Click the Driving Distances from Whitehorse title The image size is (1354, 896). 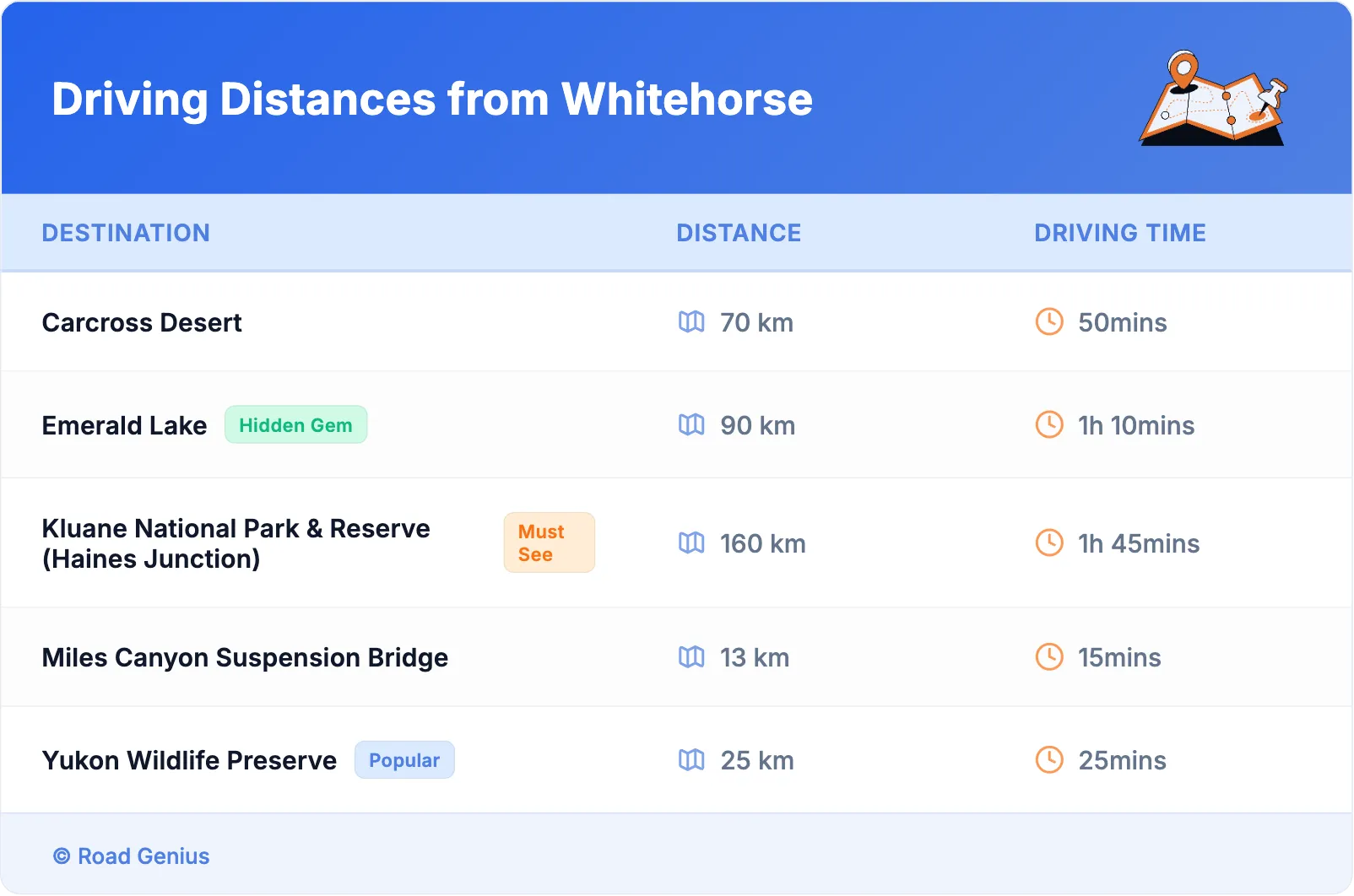(x=432, y=99)
